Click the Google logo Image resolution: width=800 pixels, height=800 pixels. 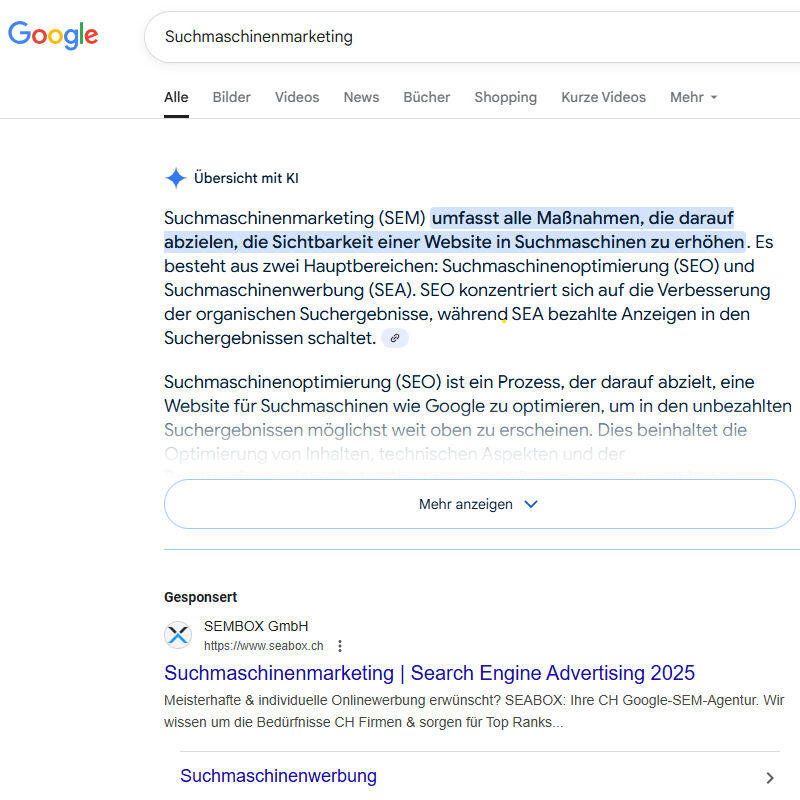tap(53, 35)
